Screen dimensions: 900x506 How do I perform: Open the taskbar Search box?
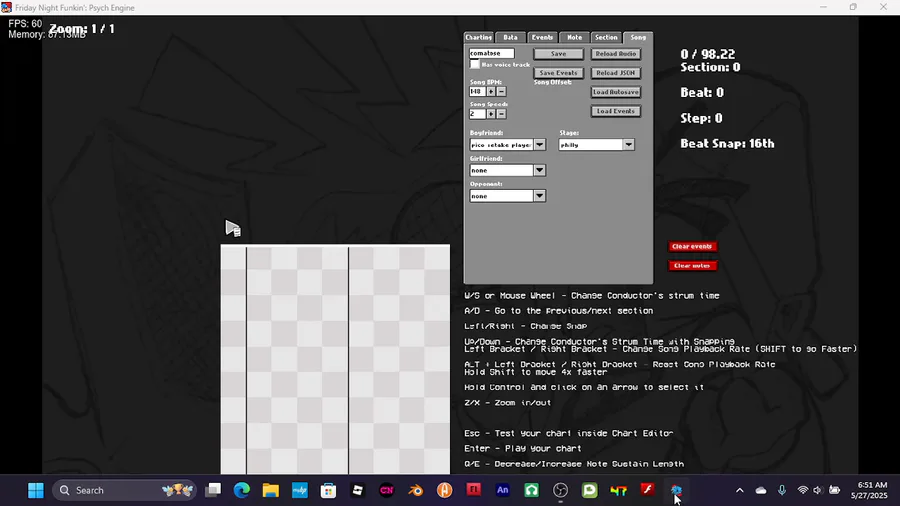point(124,491)
